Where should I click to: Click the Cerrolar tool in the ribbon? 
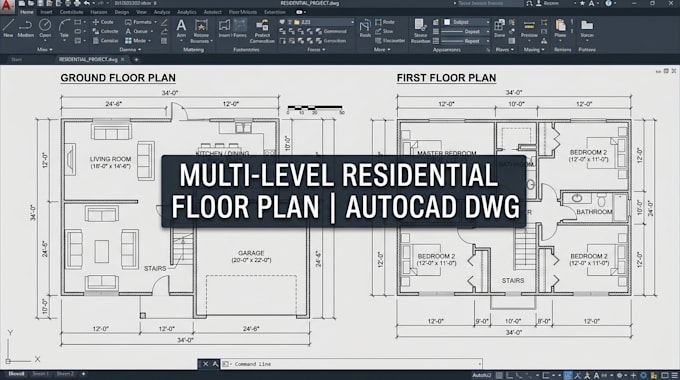(x=105, y=41)
